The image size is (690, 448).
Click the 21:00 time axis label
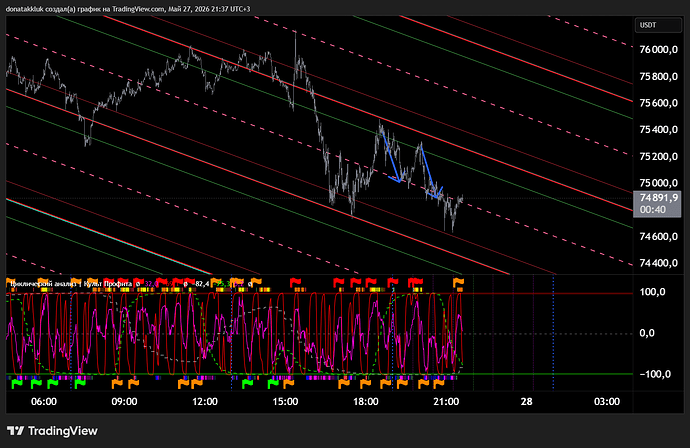coord(446,402)
